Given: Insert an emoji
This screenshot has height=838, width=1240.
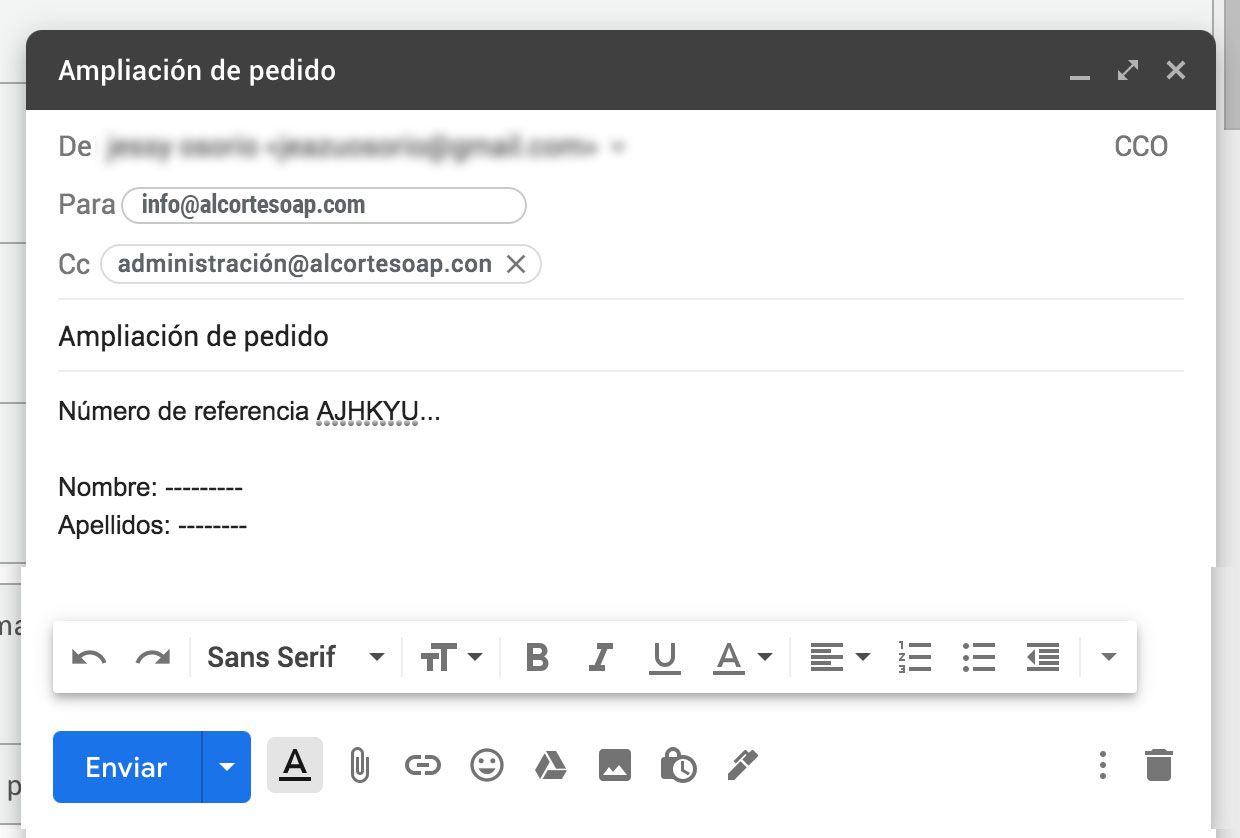Looking at the screenshot, I should [487, 766].
